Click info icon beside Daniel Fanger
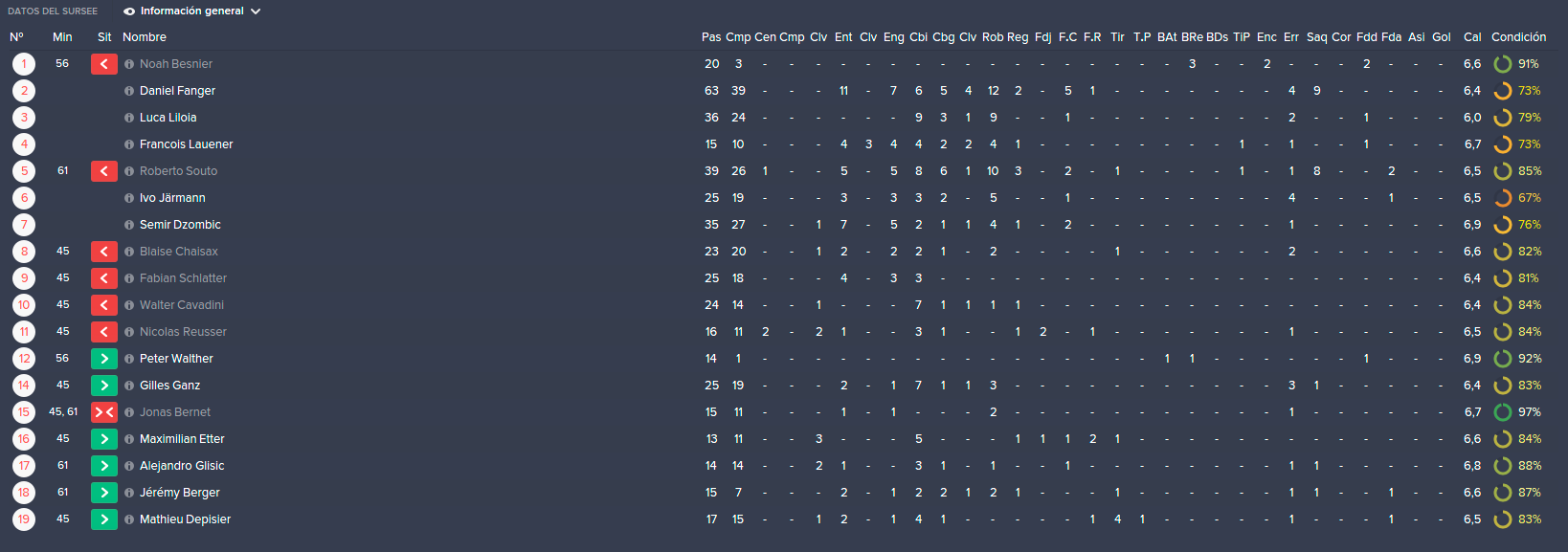 [129, 91]
